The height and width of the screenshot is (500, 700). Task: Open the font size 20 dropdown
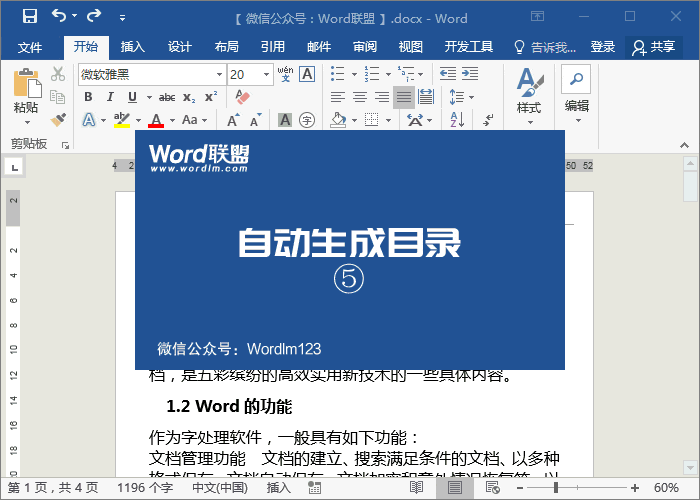[x=267, y=75]
